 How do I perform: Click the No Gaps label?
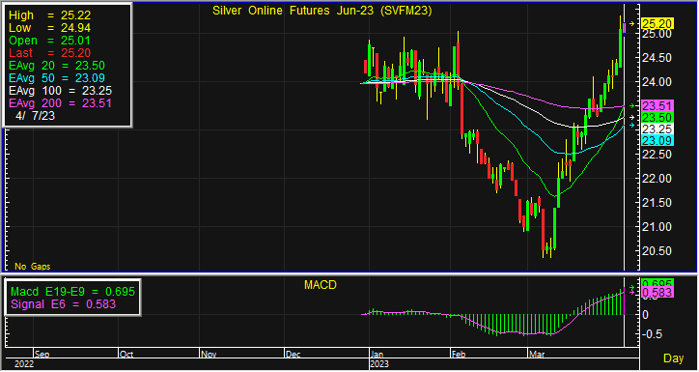[x=33, y=267]
